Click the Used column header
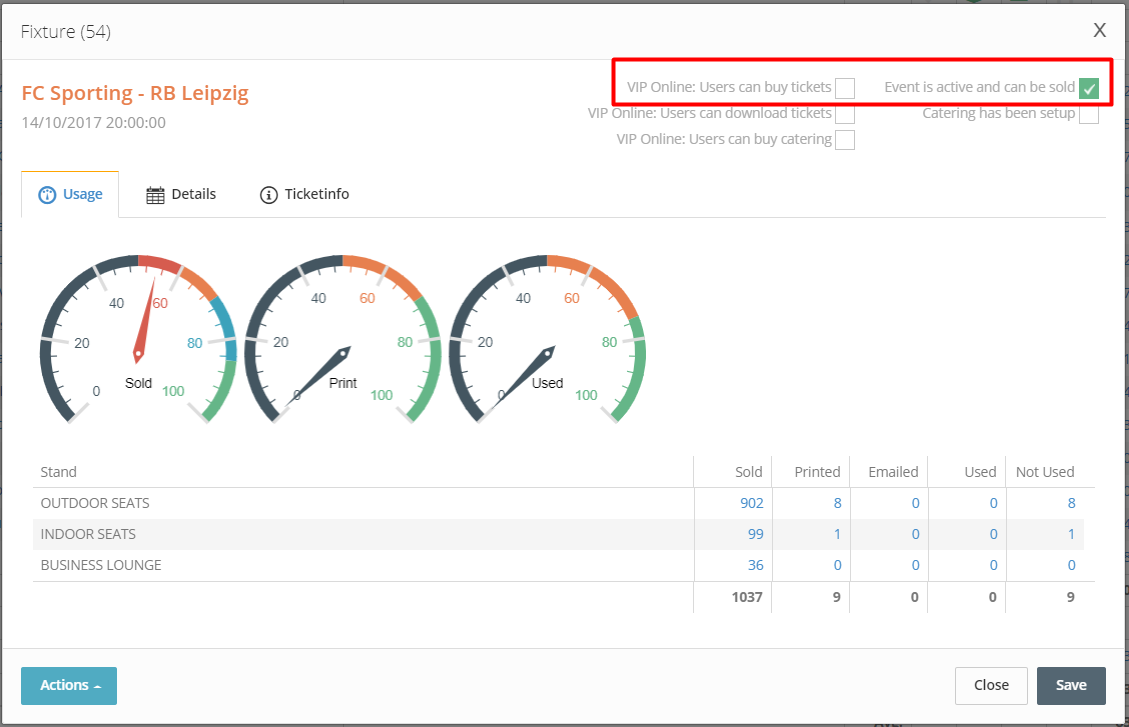Screen dimensions: 1129x727 (980, 472)
